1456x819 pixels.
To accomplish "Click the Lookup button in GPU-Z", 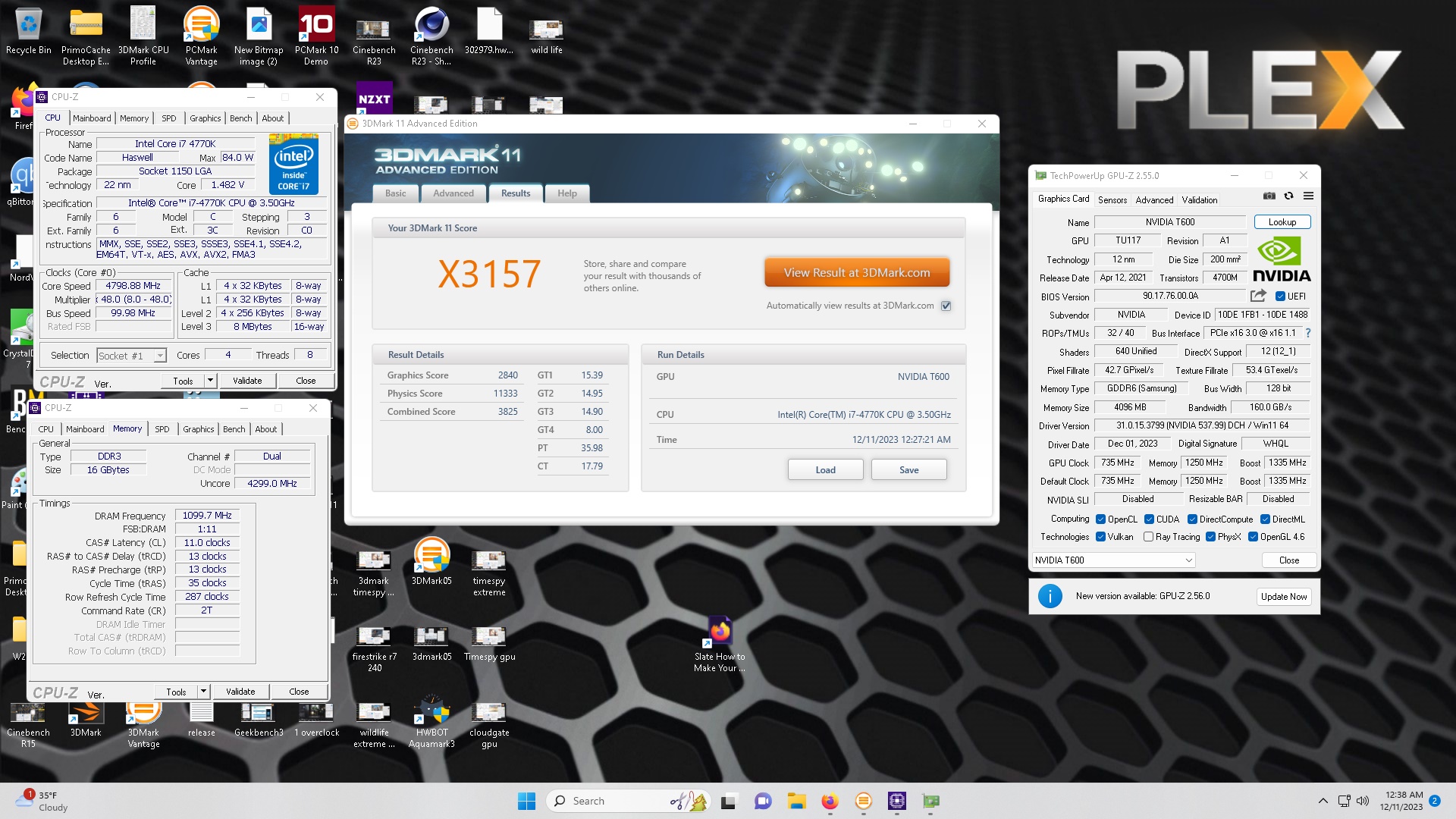I will 1282,222.
